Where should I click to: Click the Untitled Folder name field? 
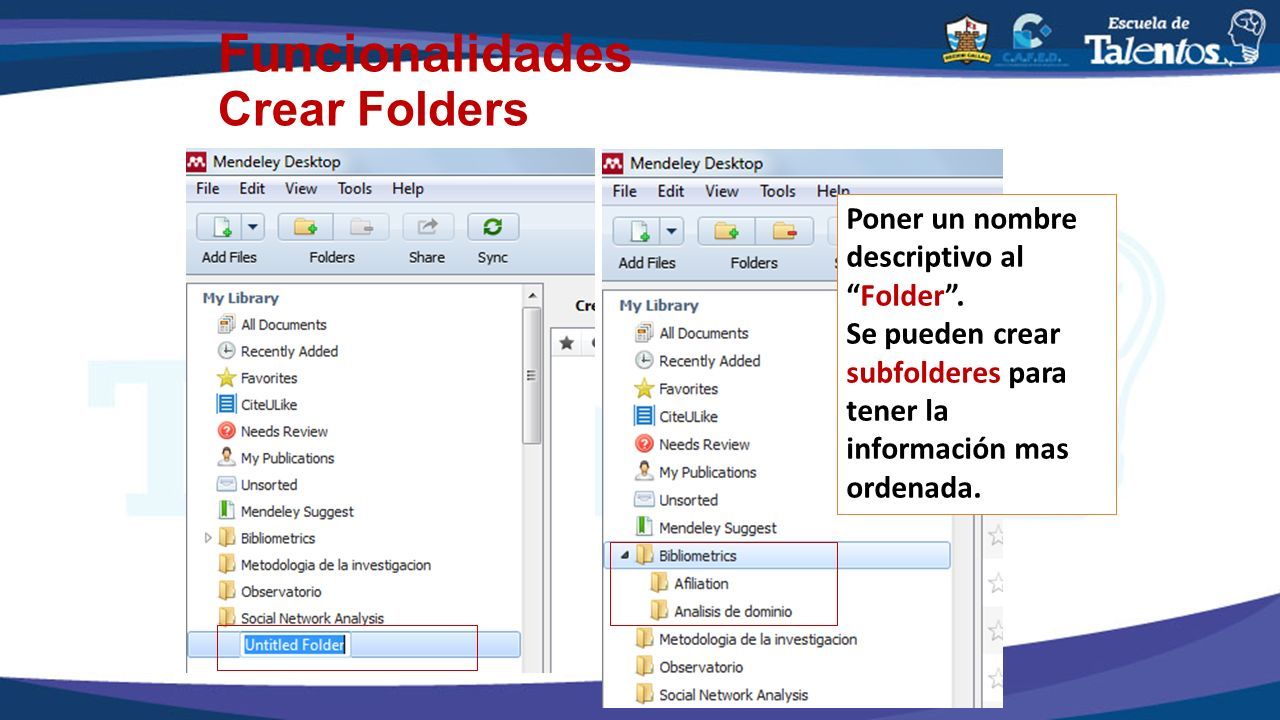[295, 645]
